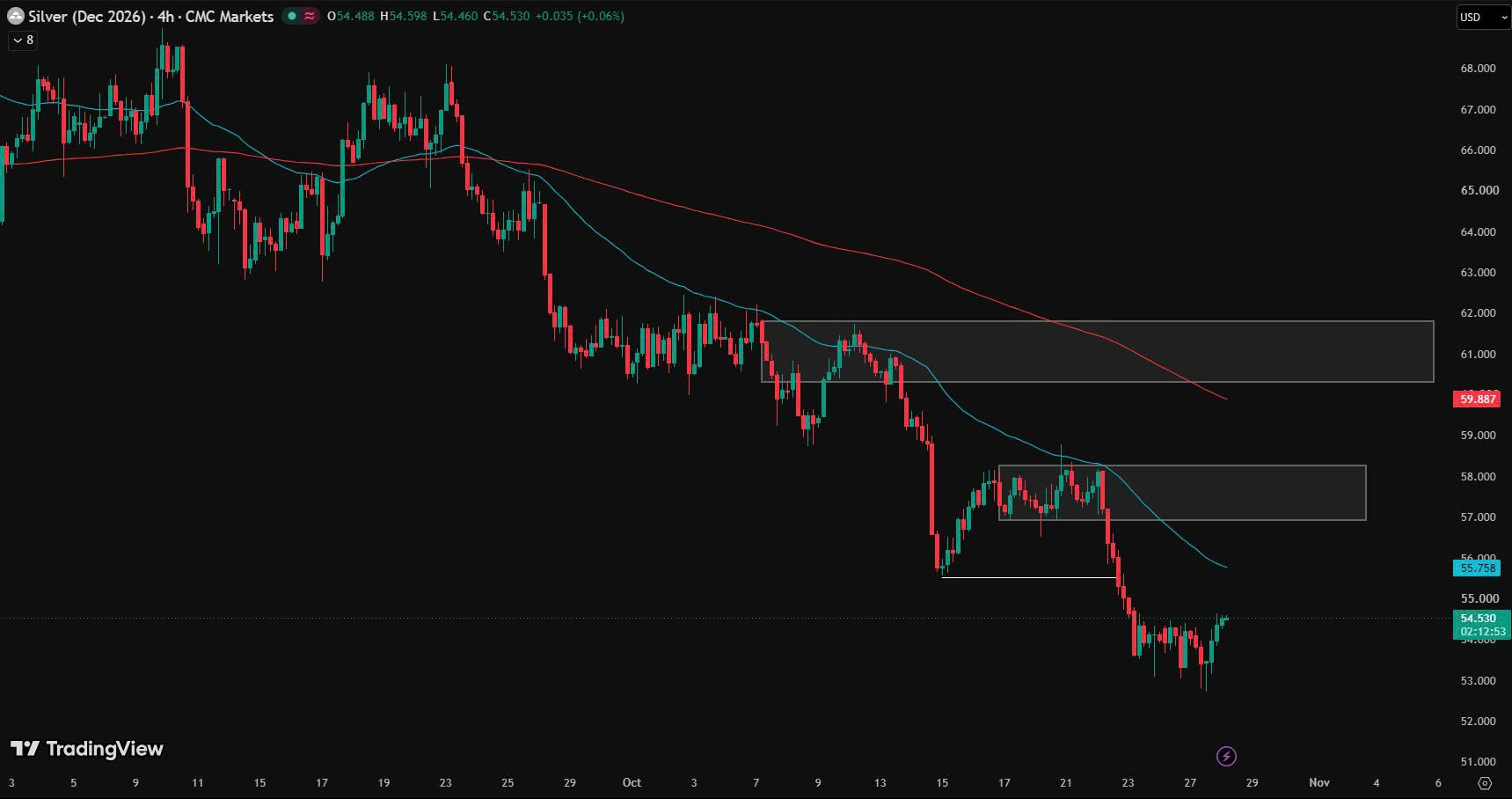
Task: Click the close value C54.530
Action: (x=507, y=16)
